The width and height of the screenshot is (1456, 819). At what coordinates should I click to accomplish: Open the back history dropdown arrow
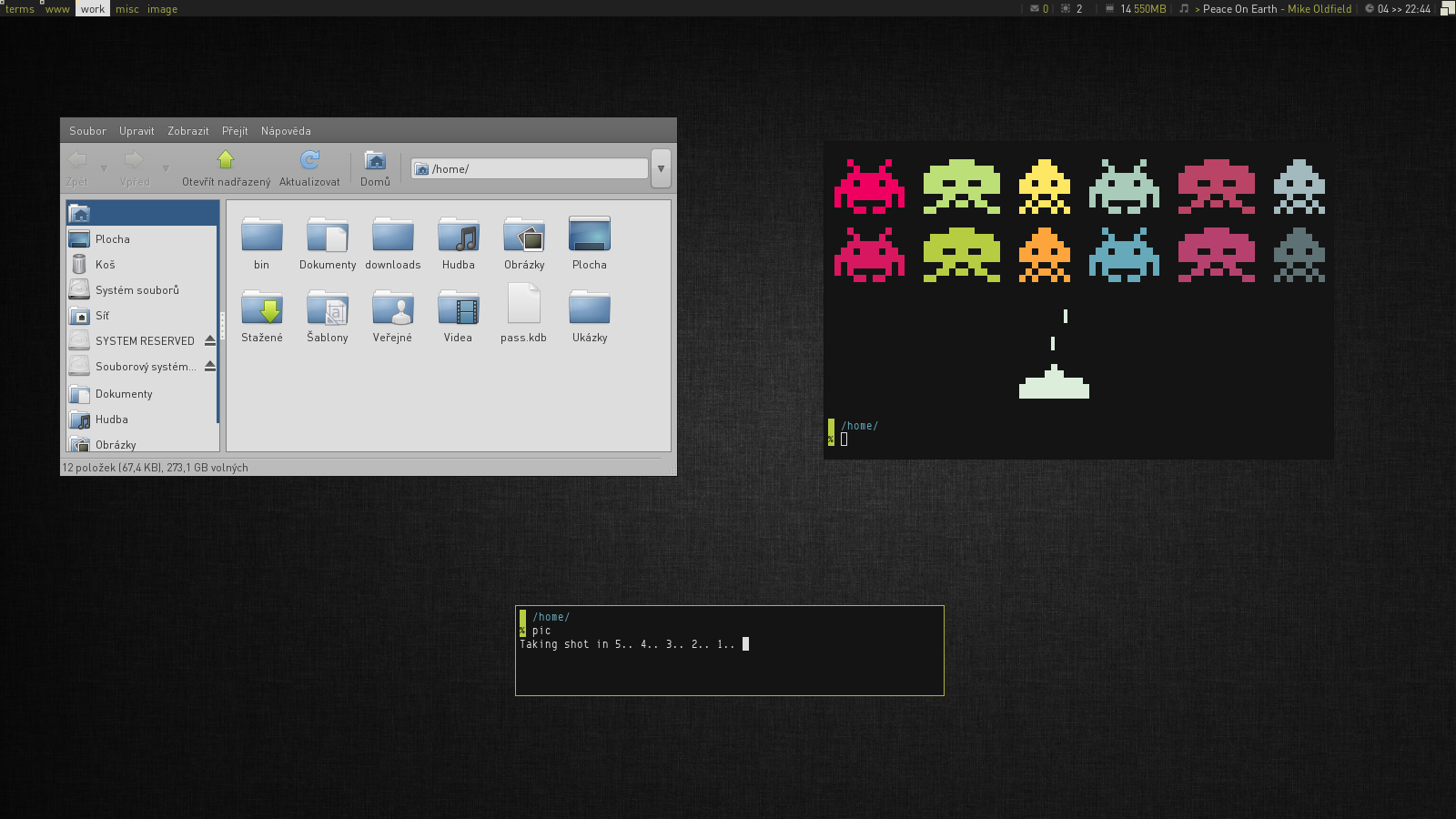104,168
